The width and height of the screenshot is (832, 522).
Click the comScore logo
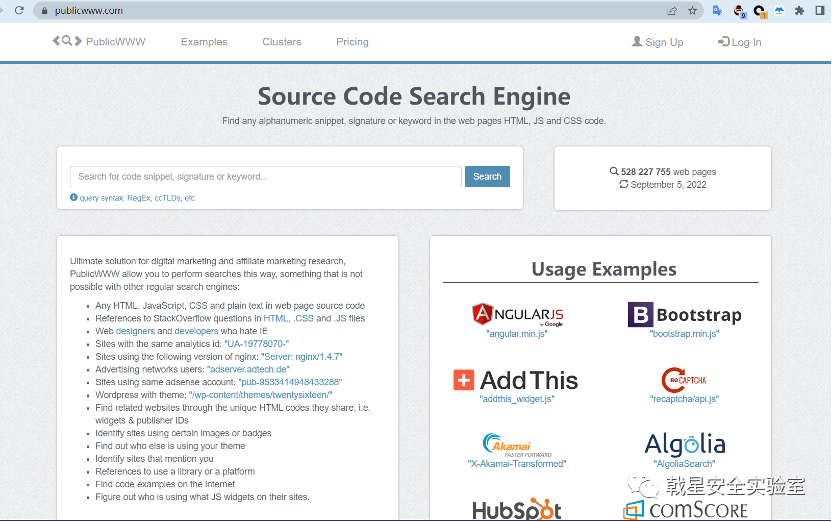click(685, 510)
